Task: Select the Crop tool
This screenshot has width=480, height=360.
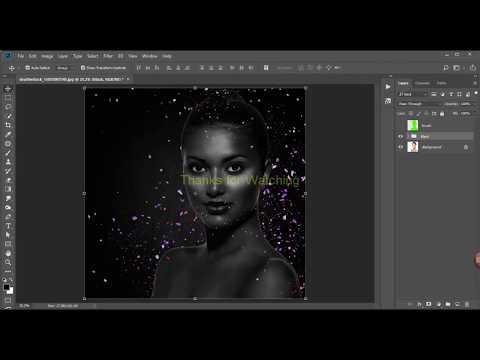Action: [x=8, y=125]
